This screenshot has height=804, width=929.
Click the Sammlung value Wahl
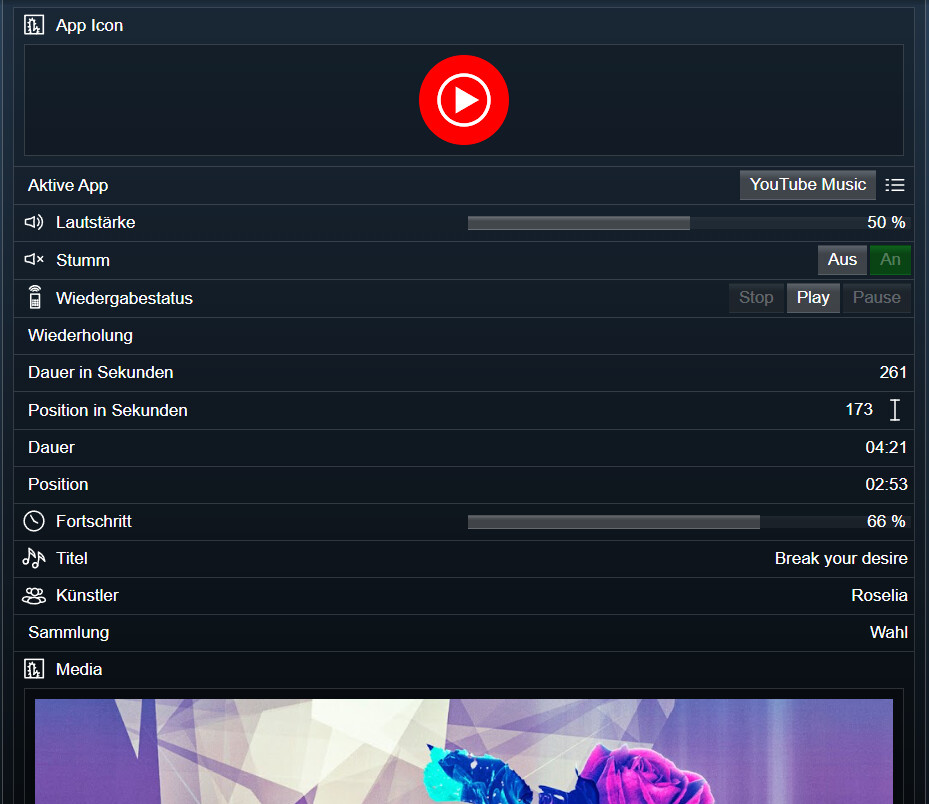pyautogui.click(x=888, y=632)
